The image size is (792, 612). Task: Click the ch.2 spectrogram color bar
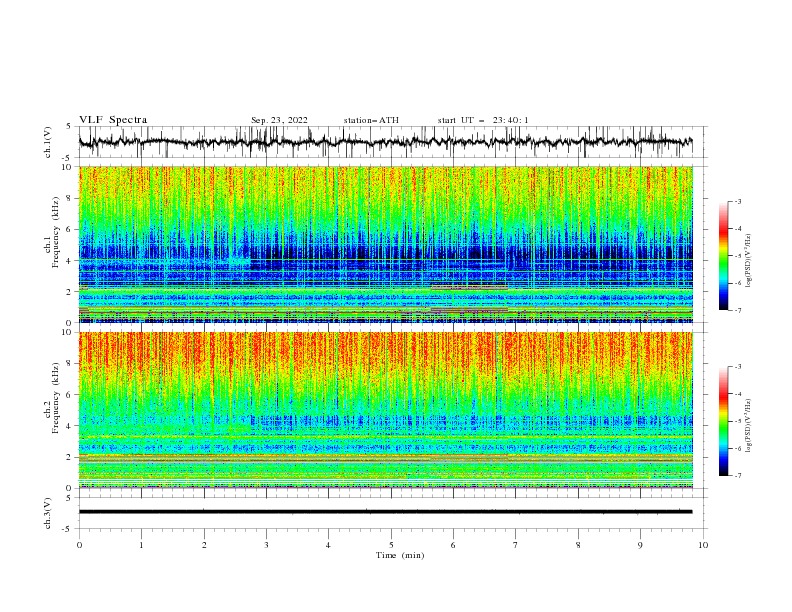723,421
